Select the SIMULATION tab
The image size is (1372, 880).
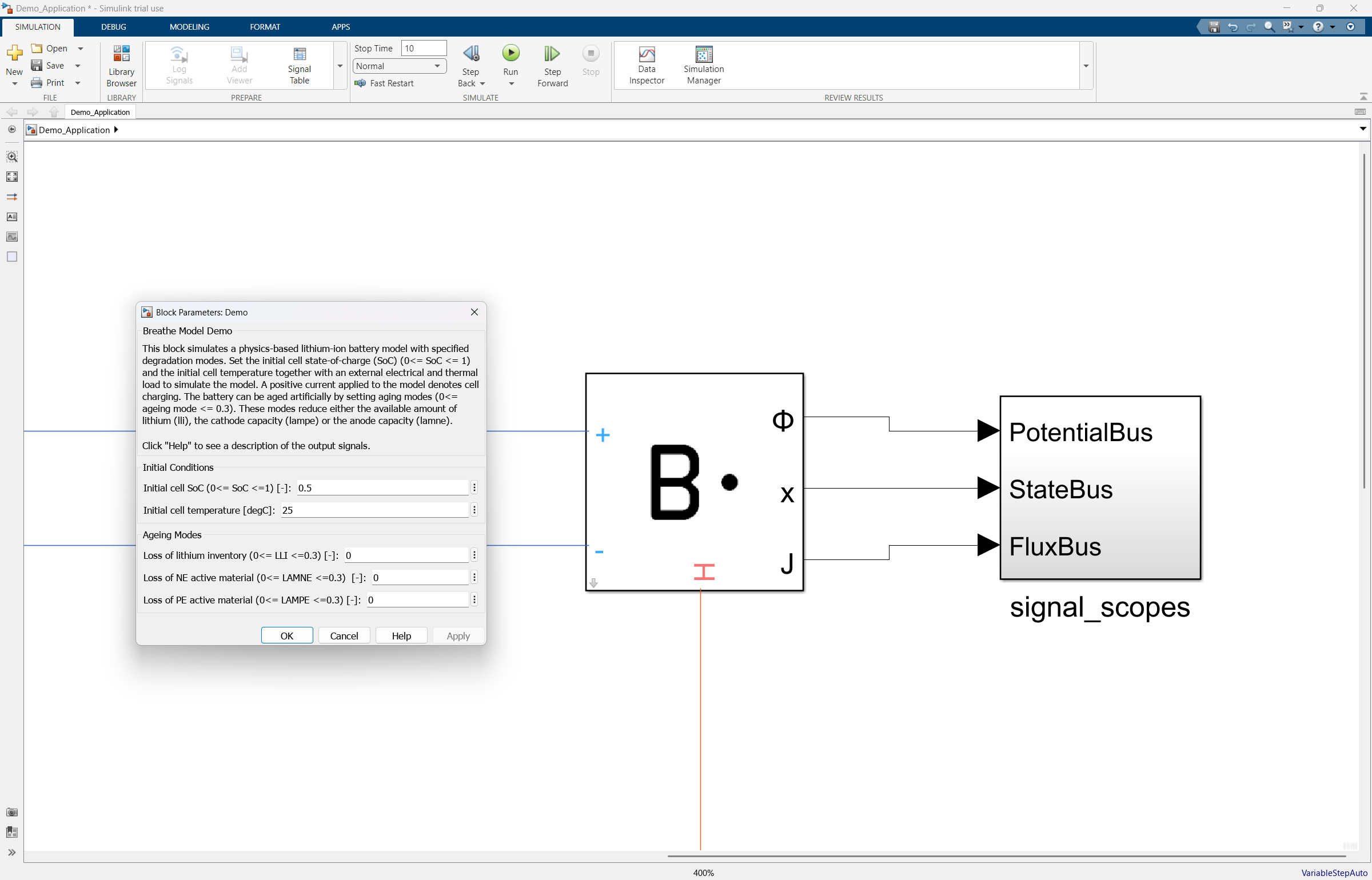(38, 27)
